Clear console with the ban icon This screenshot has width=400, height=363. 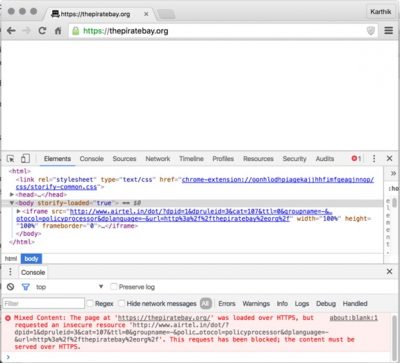click(x=11, y=287)
